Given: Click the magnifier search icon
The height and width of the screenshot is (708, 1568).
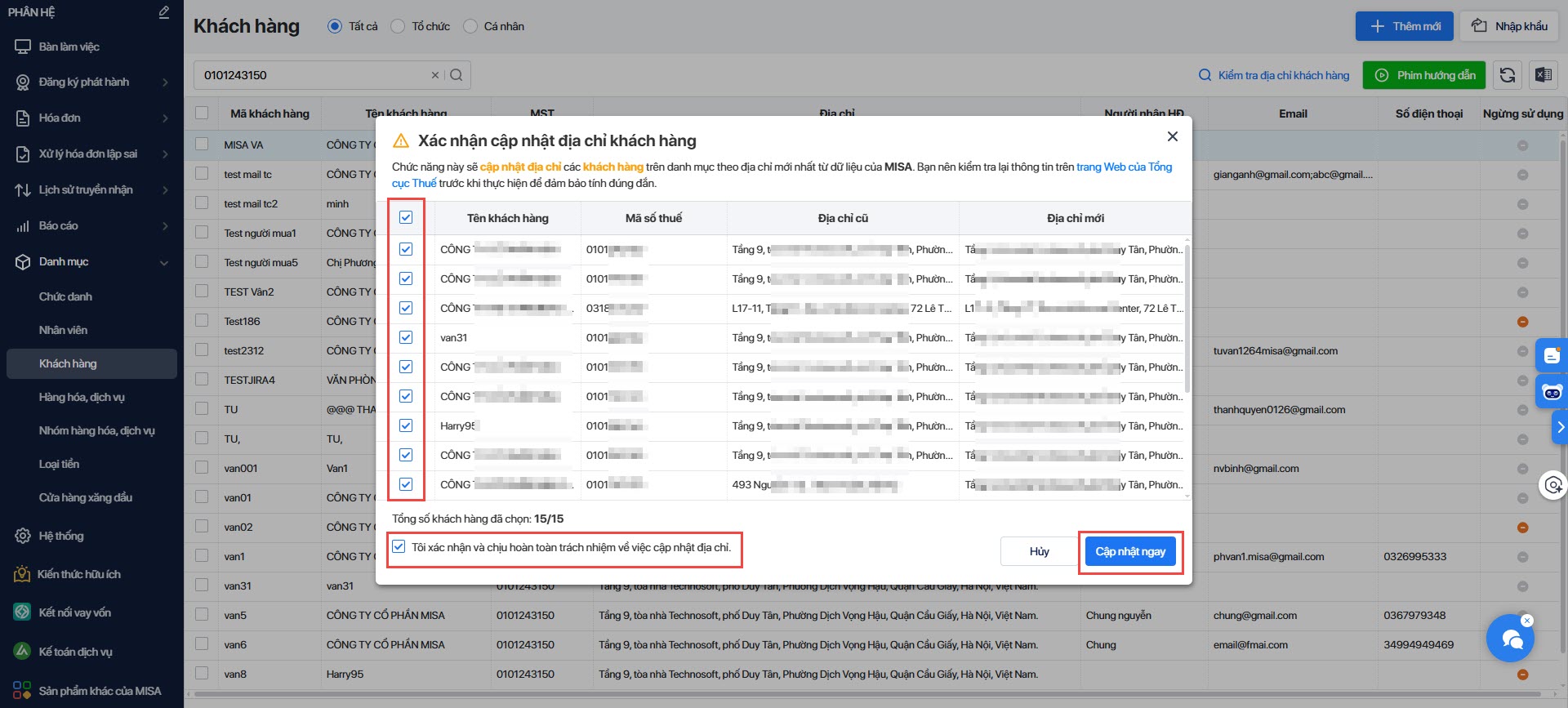Looking at the screenshot, I should [x=457, y=75].
